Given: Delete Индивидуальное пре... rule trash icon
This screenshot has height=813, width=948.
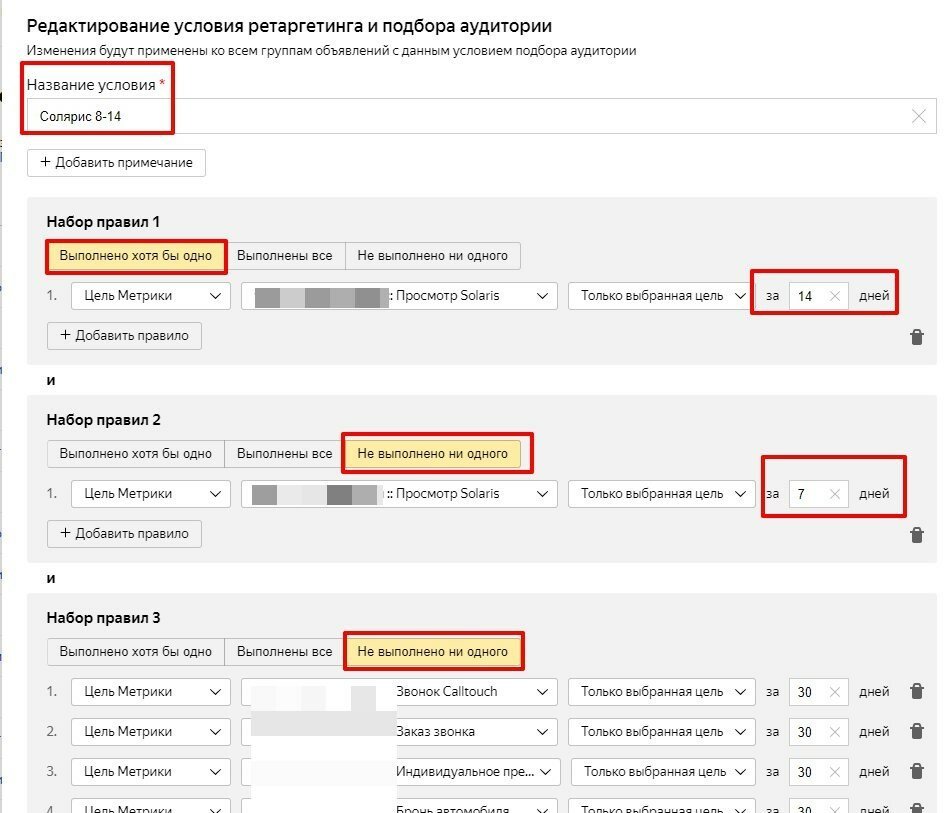Looking at the screenshot, I should tap(917, 771).
